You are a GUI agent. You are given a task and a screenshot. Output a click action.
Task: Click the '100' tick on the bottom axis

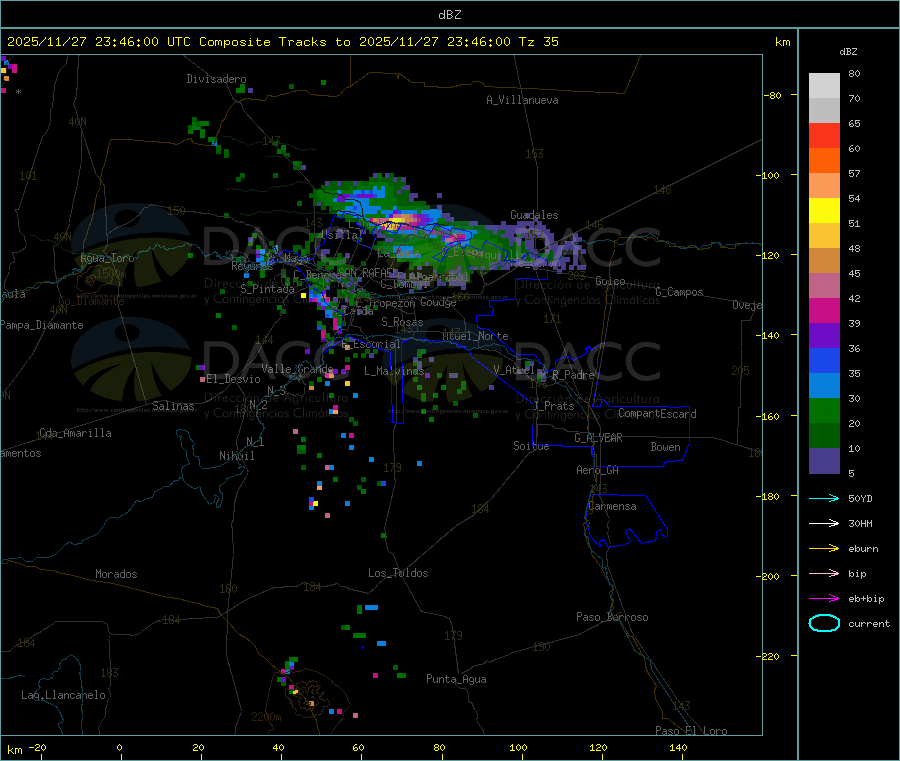pyautogui.click(x=518, y=747)
